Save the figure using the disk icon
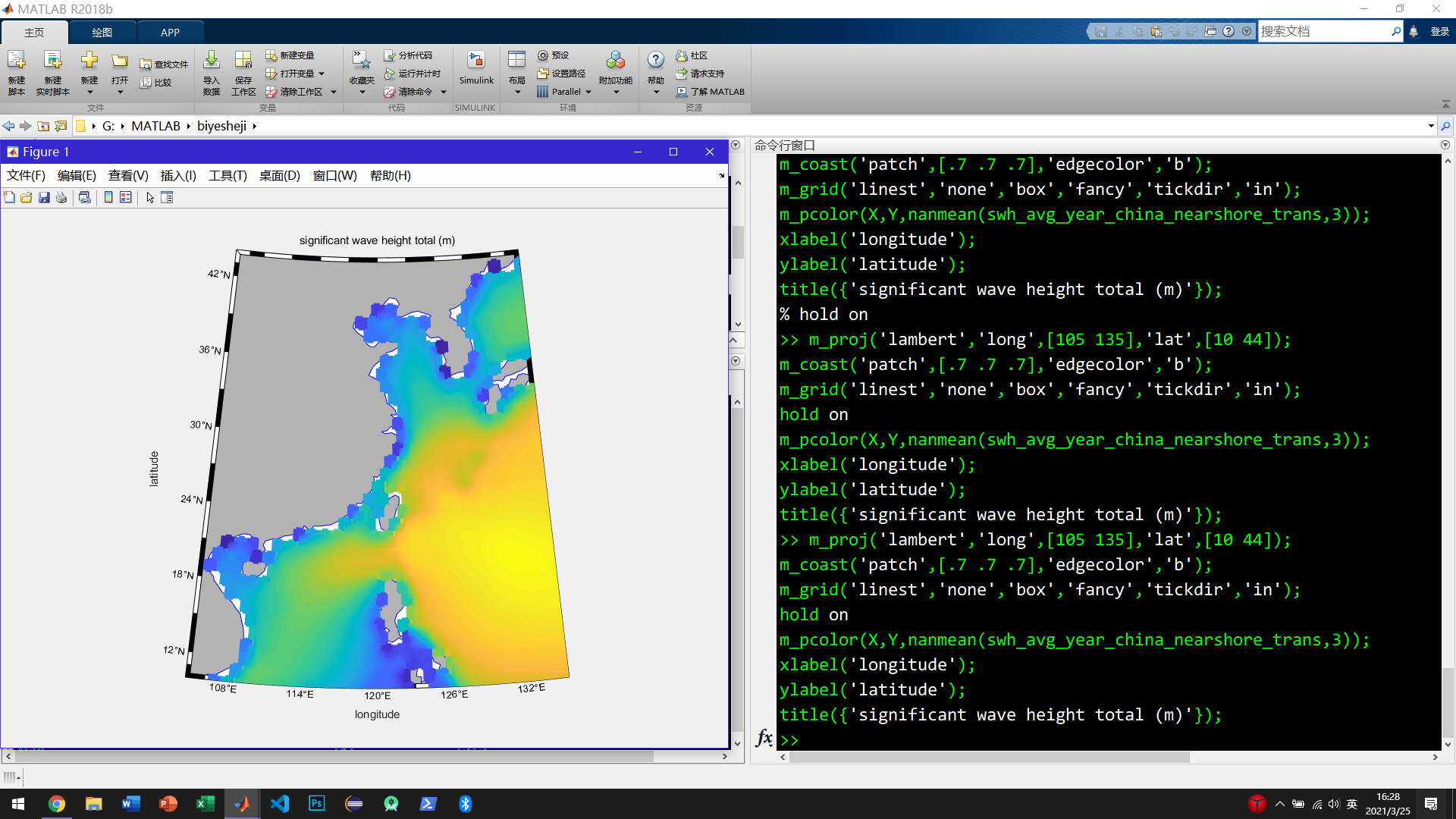 pos(44,197)
